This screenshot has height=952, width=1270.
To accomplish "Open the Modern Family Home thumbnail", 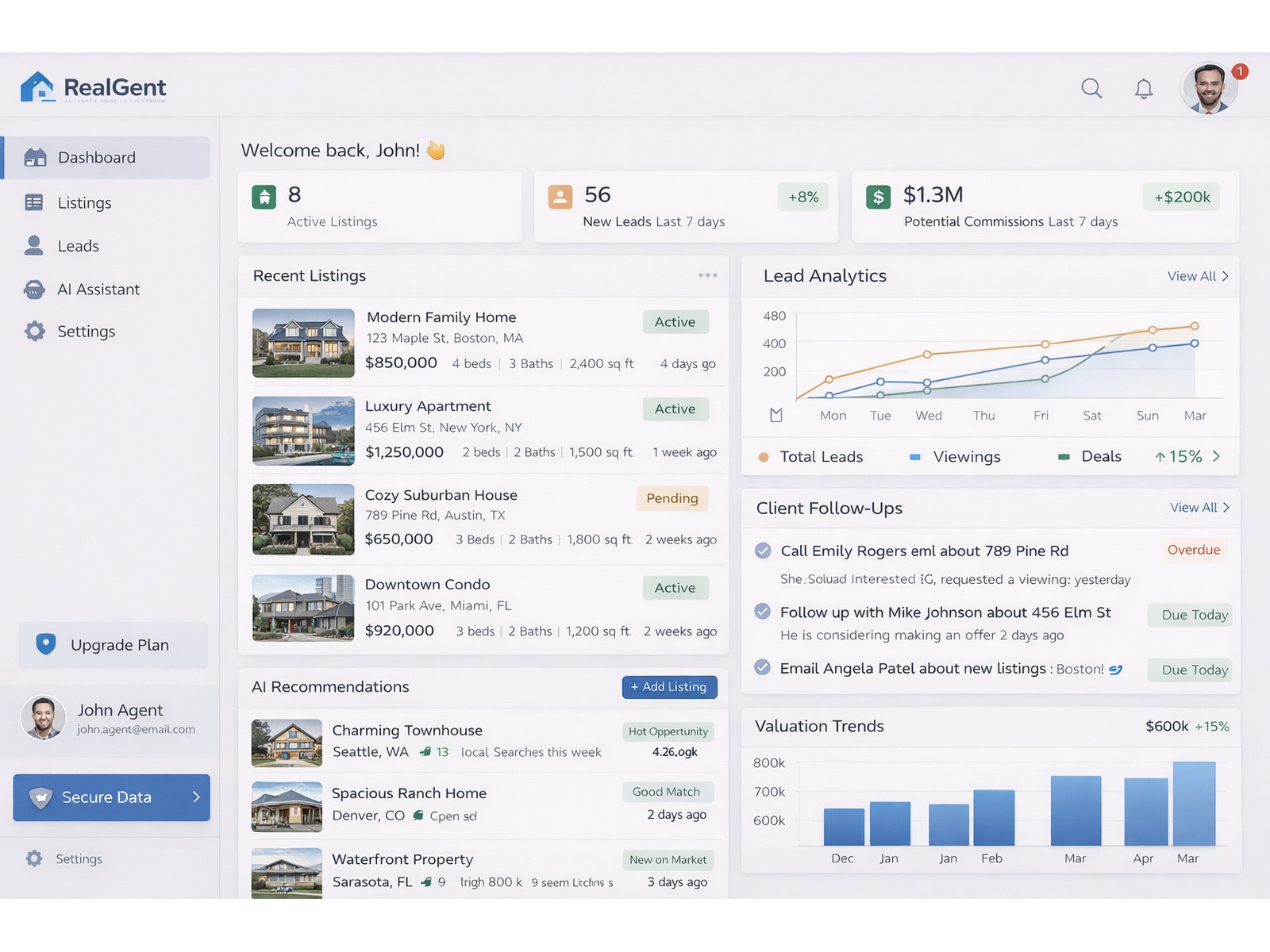I will pos(303,343).
